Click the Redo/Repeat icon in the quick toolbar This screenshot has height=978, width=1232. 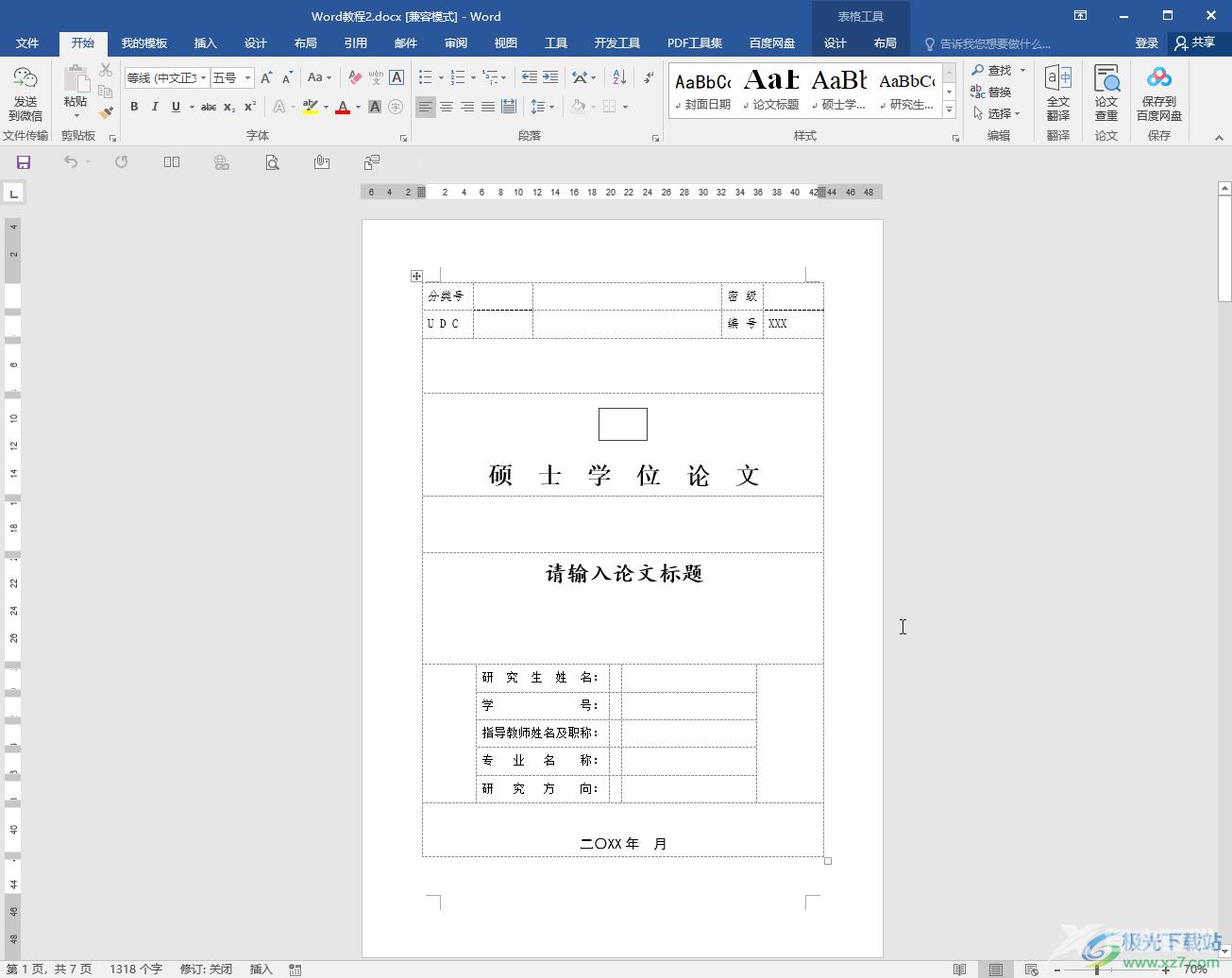(x=121, y=162)
